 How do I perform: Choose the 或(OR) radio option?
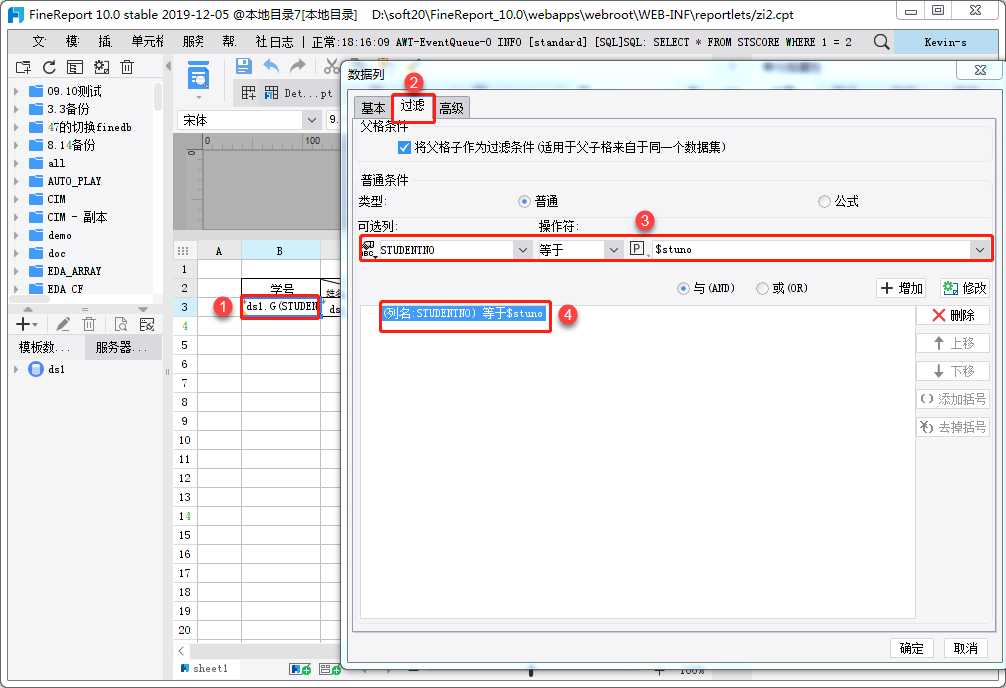point(762,288)
